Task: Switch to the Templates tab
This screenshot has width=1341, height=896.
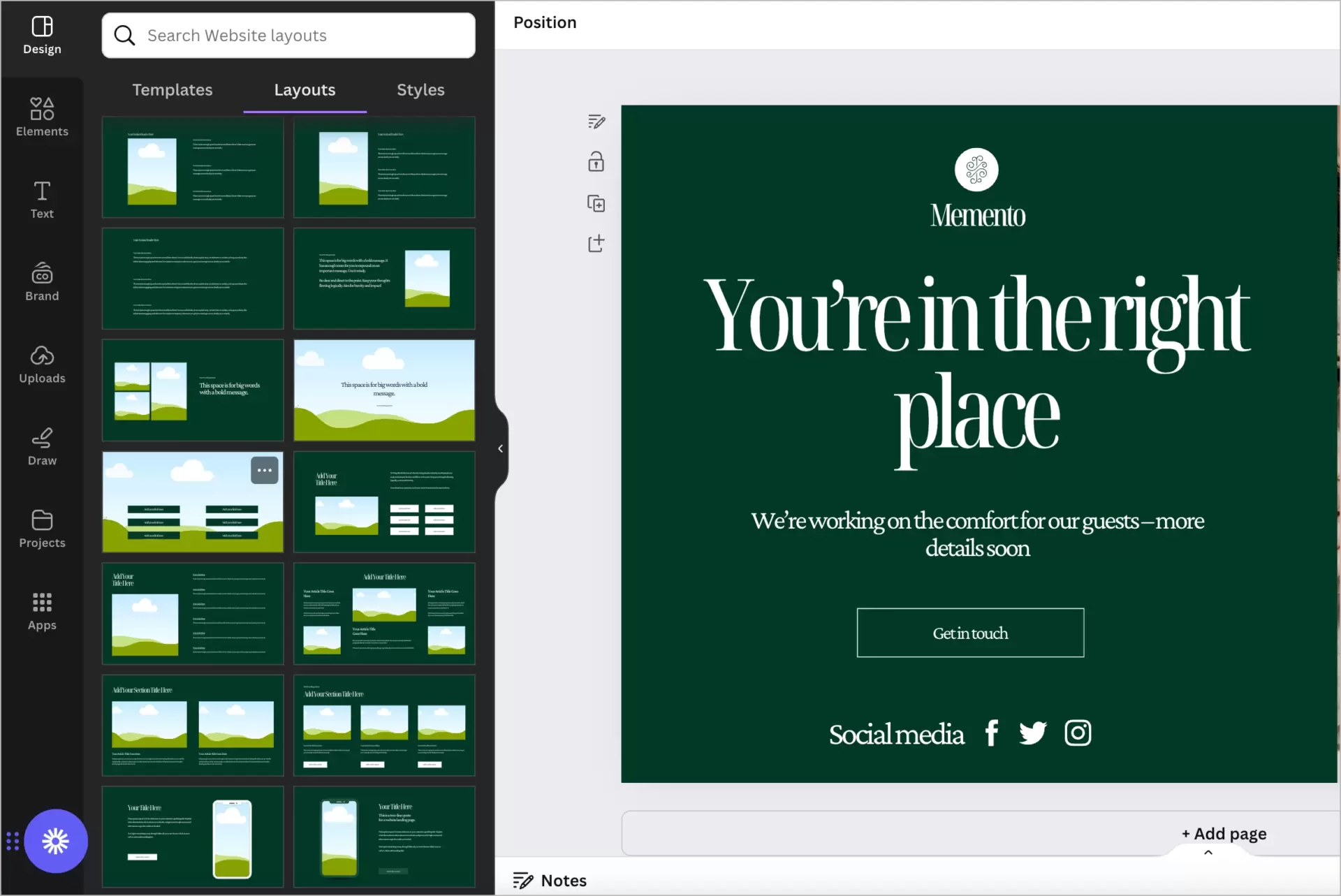Action: click(172, 89)
